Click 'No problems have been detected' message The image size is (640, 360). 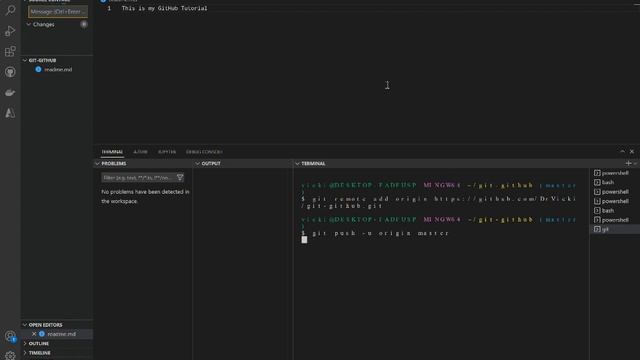tap(145, 196)
